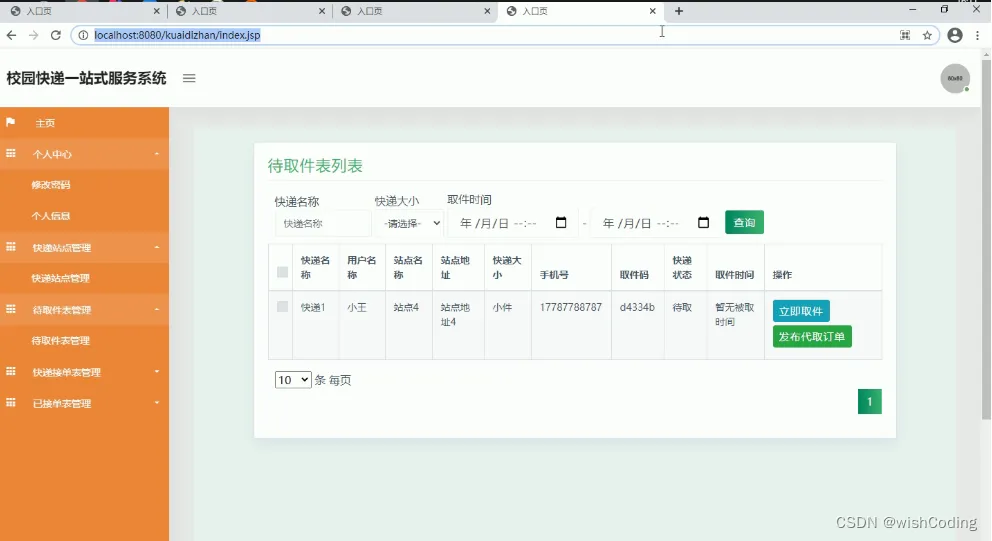Expand the 快递接单表管理 group arrow
The width and height of the screenshot is (992, 541).
[157, 372]
